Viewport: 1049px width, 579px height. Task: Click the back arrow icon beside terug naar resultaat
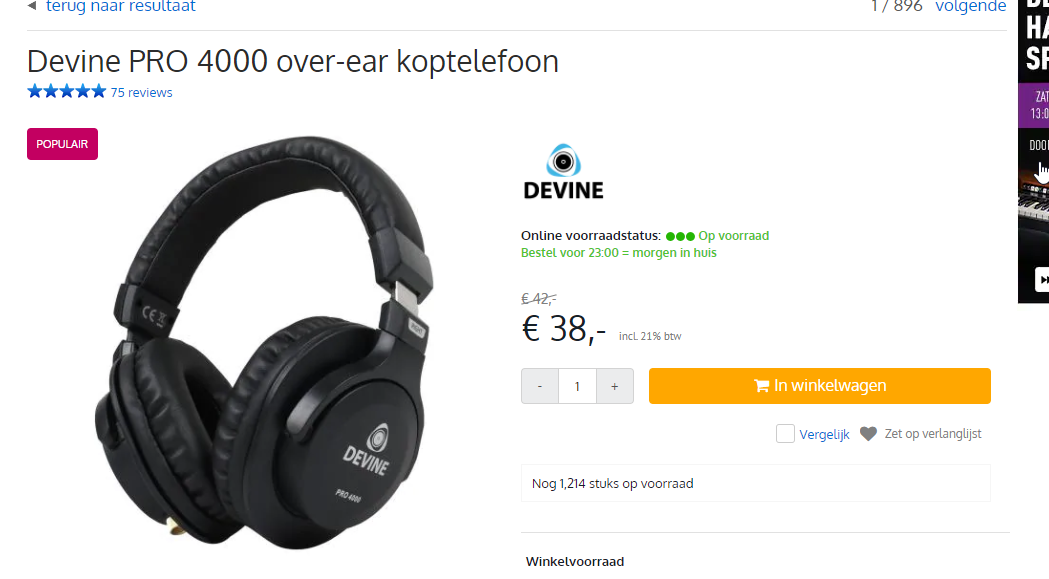click(x=32, y=6)
